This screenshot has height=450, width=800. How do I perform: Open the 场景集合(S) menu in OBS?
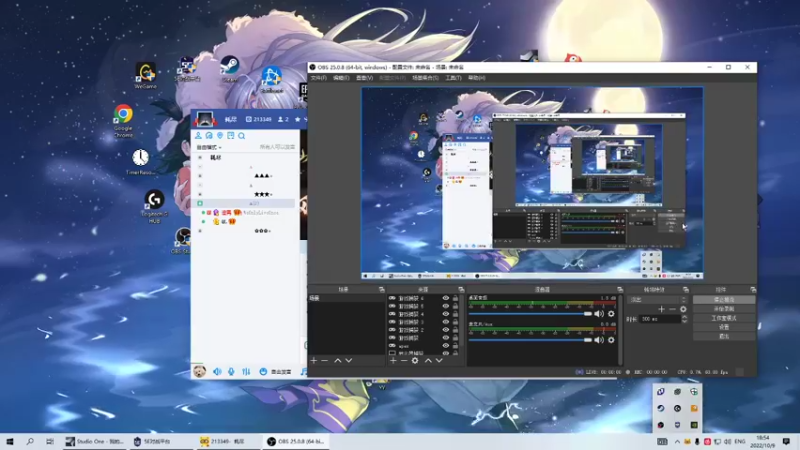coord(425,78)
